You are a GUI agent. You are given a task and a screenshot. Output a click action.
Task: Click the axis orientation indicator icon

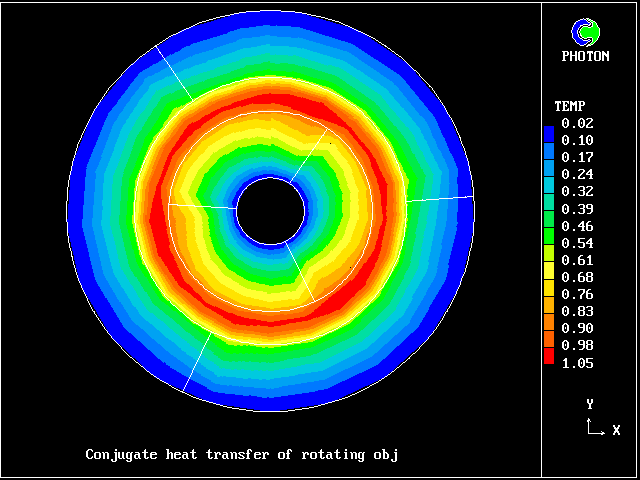click(594, 428)
